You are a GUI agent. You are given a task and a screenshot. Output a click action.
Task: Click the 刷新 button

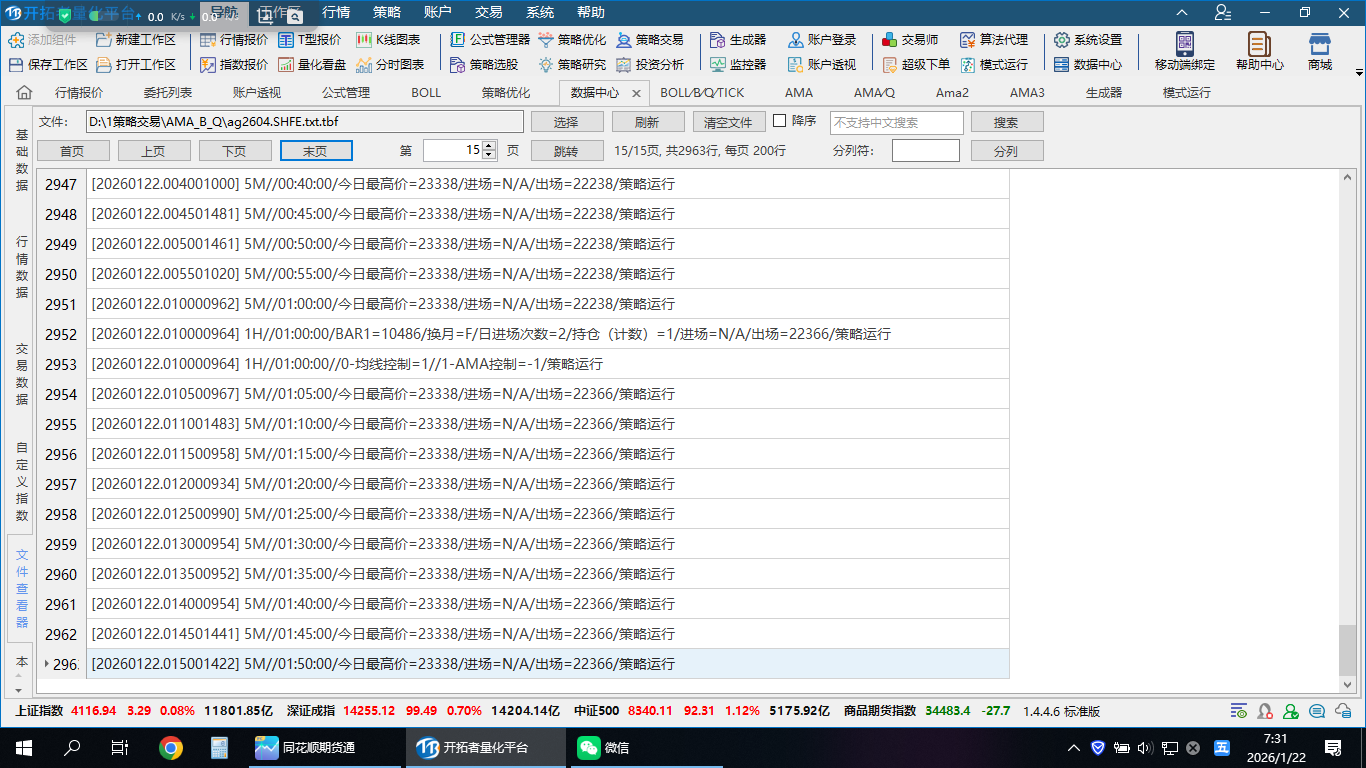click(x=648, y=122)
